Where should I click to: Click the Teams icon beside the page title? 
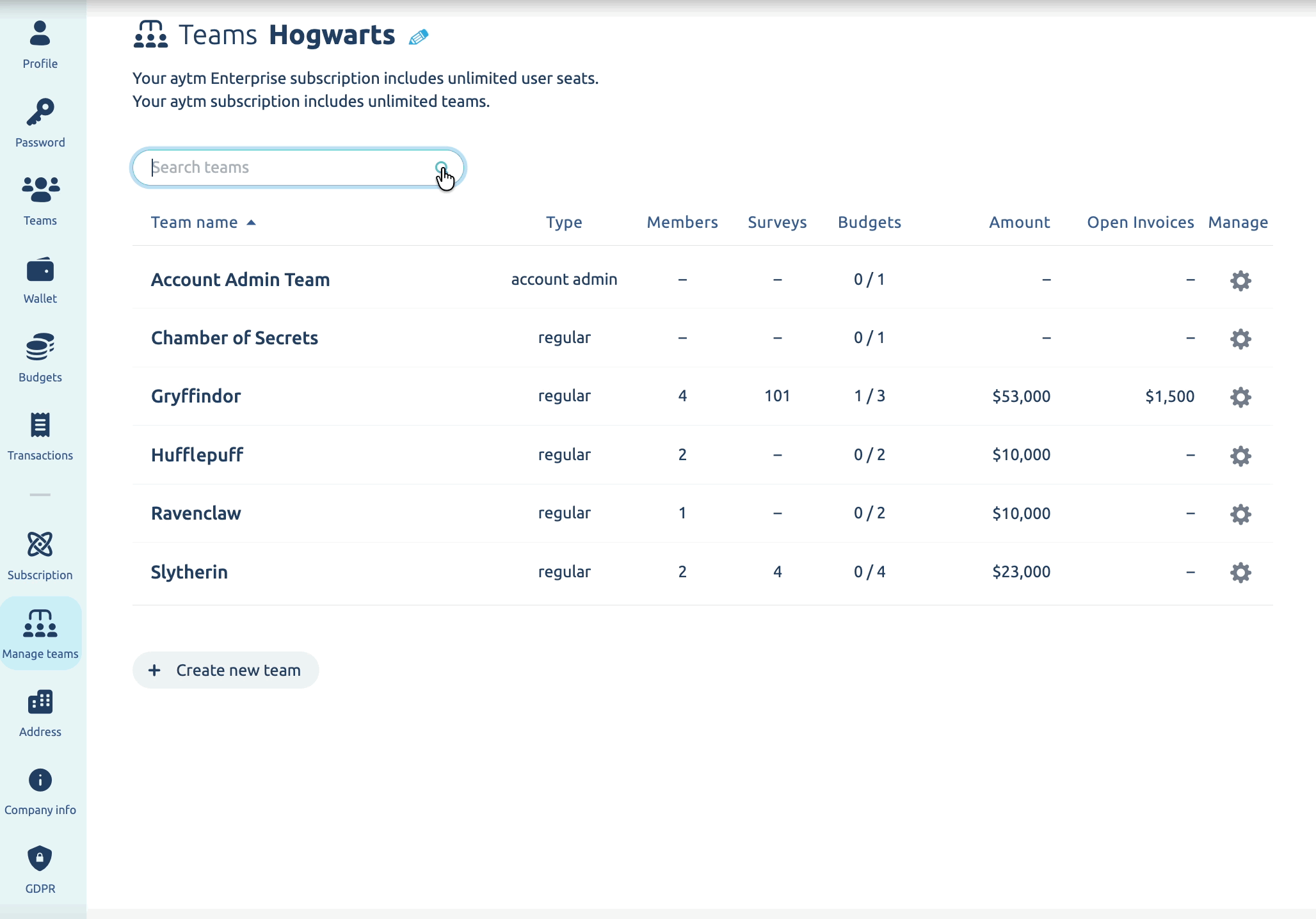pos(150,35)
